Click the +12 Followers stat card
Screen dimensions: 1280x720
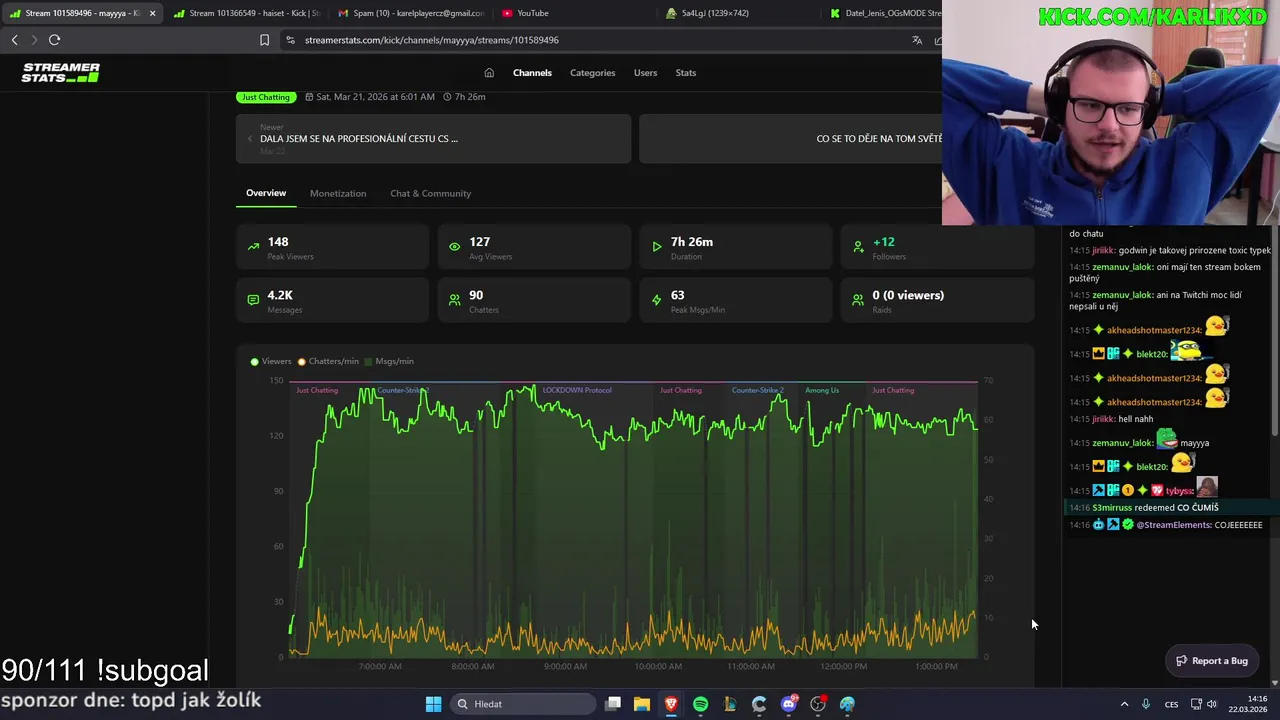(x=937, y=247)
